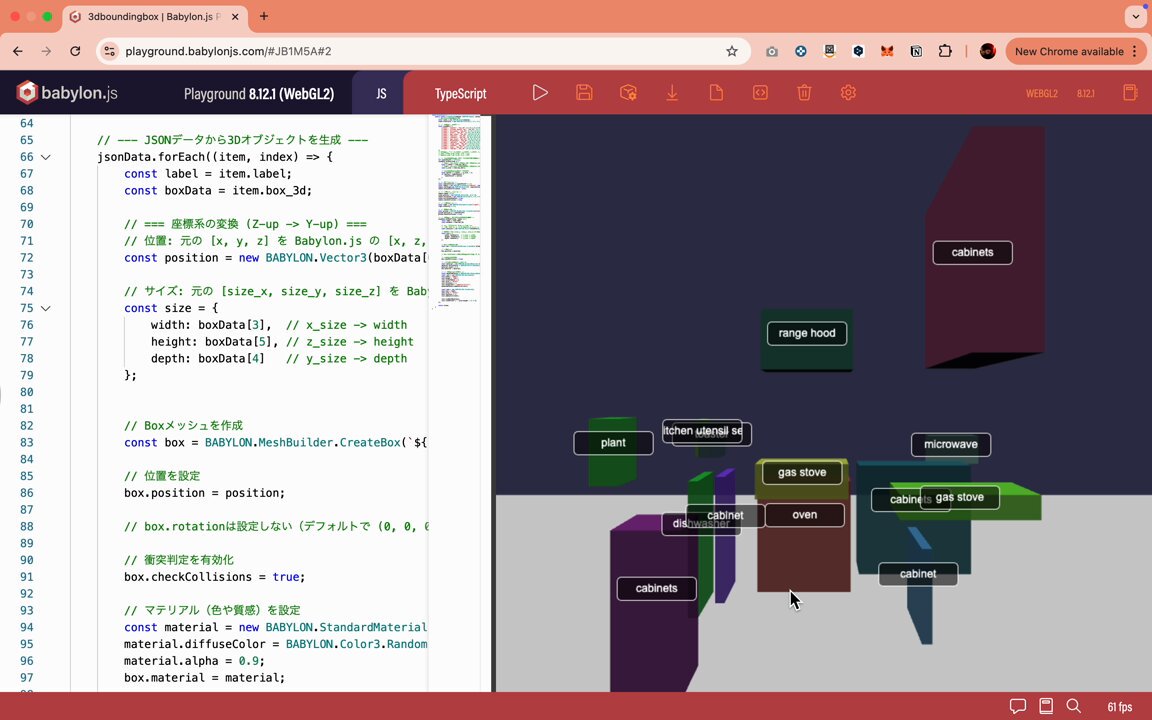This screenshot has height=720, width=1152.
Task: Select the plant label
Action: click(613, 443)
